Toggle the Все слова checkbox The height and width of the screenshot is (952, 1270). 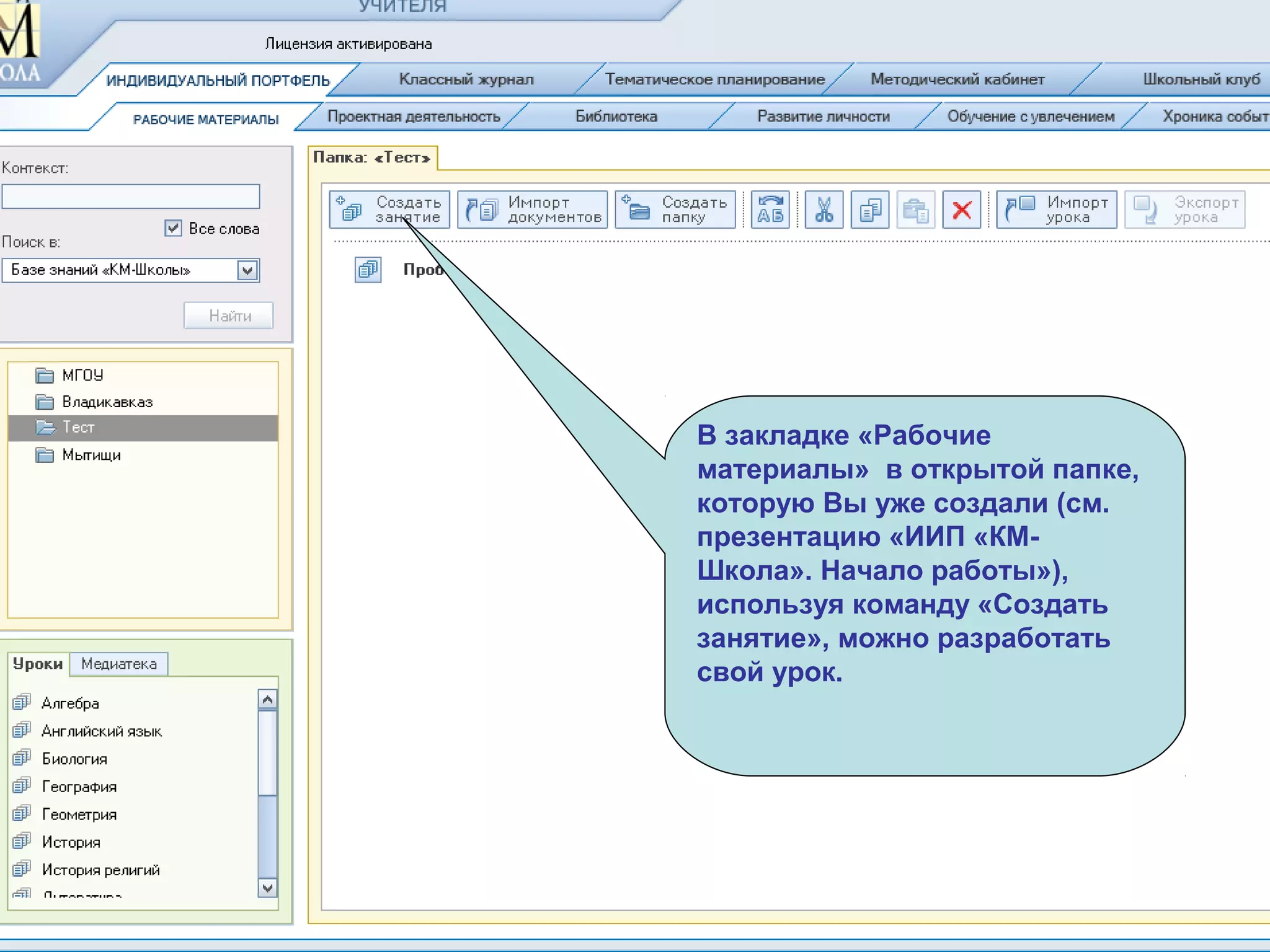coord(173,228)
